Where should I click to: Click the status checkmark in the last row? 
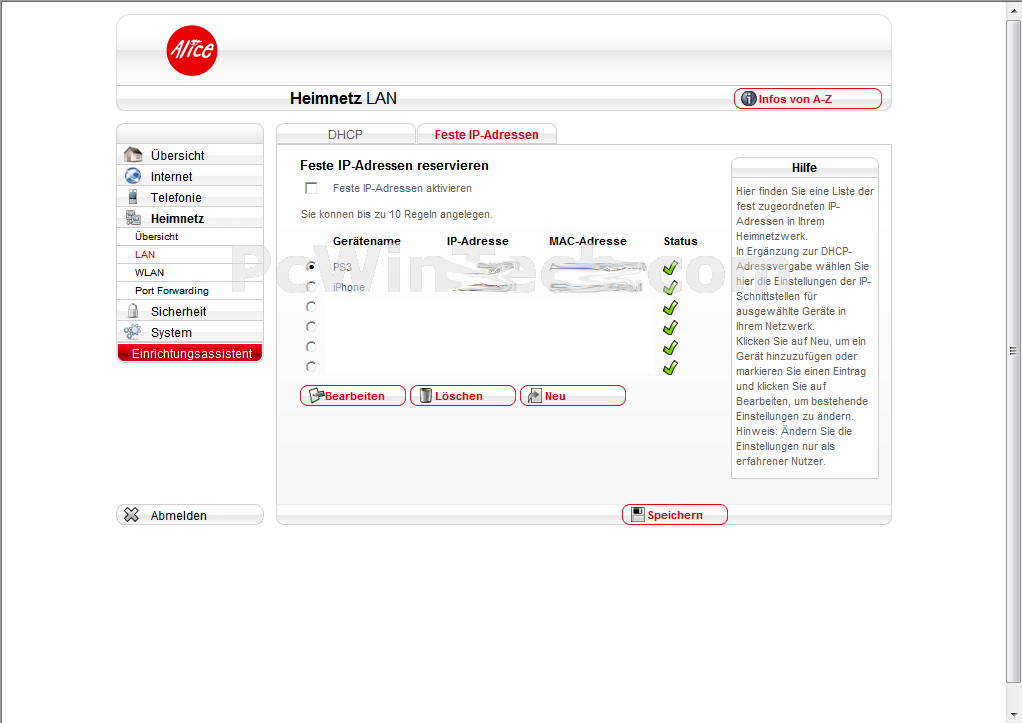pos(670,368)
